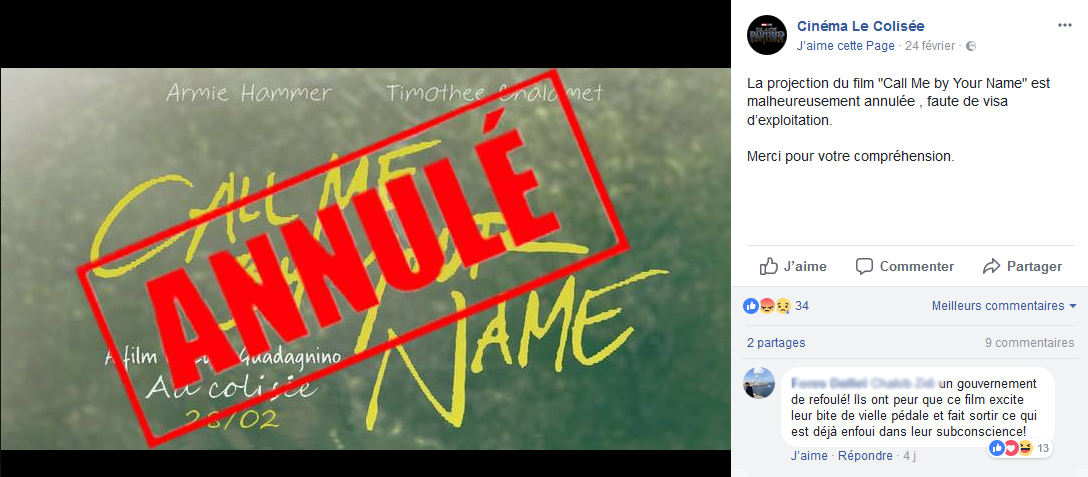Click the Commenter speech bubble button
Image resolution: width=1088 pixels, height=477 pixels.
[x=904, y=267]
